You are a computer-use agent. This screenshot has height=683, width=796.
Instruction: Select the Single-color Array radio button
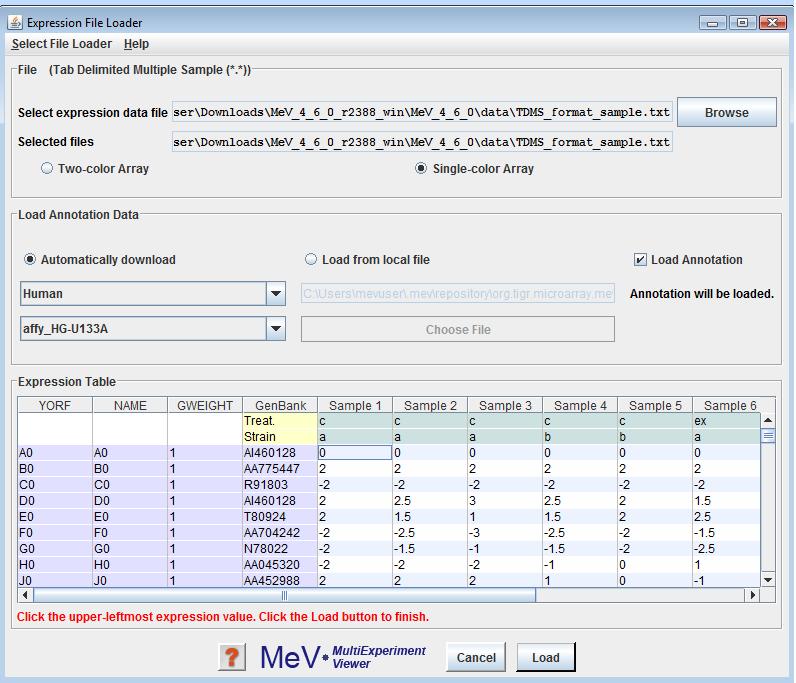click(421, 169)
